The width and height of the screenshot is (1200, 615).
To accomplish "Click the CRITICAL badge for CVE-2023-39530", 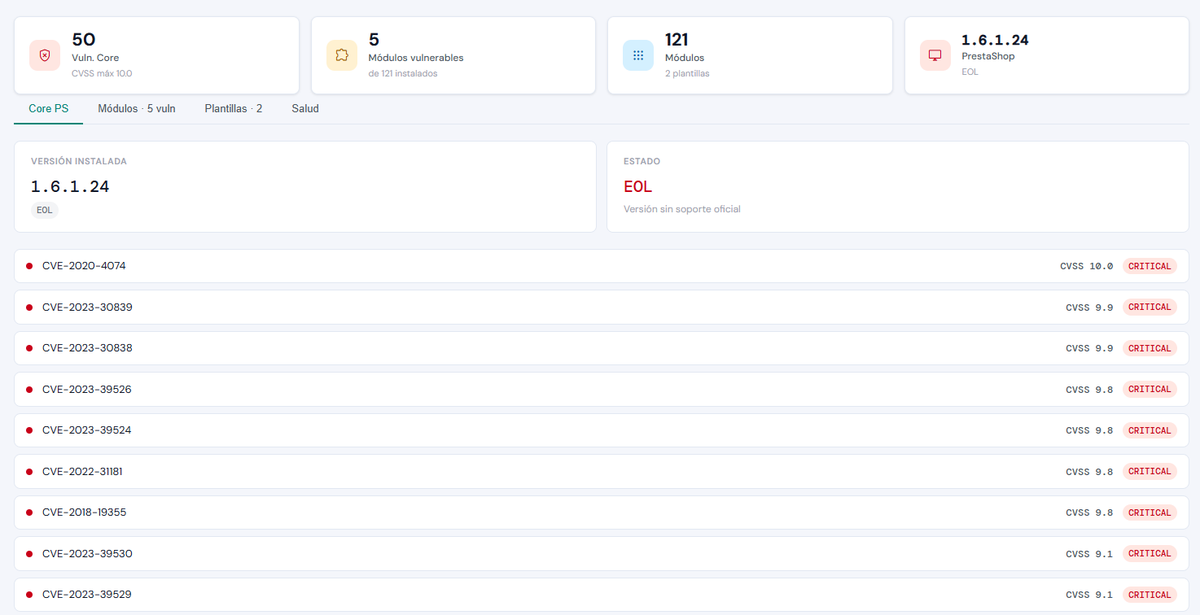I will (1149, 553).
